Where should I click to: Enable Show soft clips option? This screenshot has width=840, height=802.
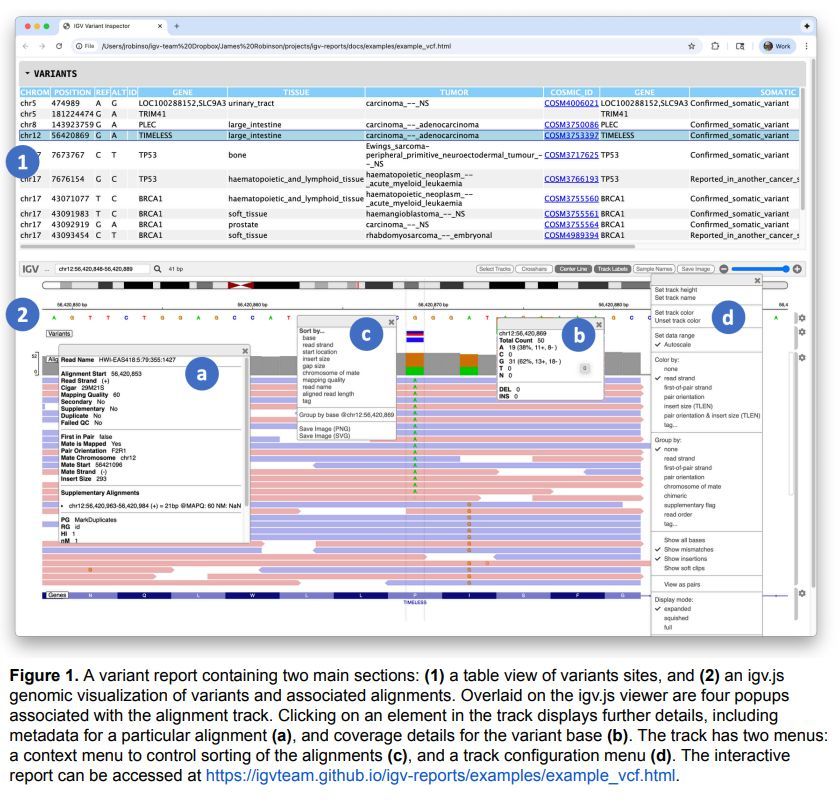684,568
